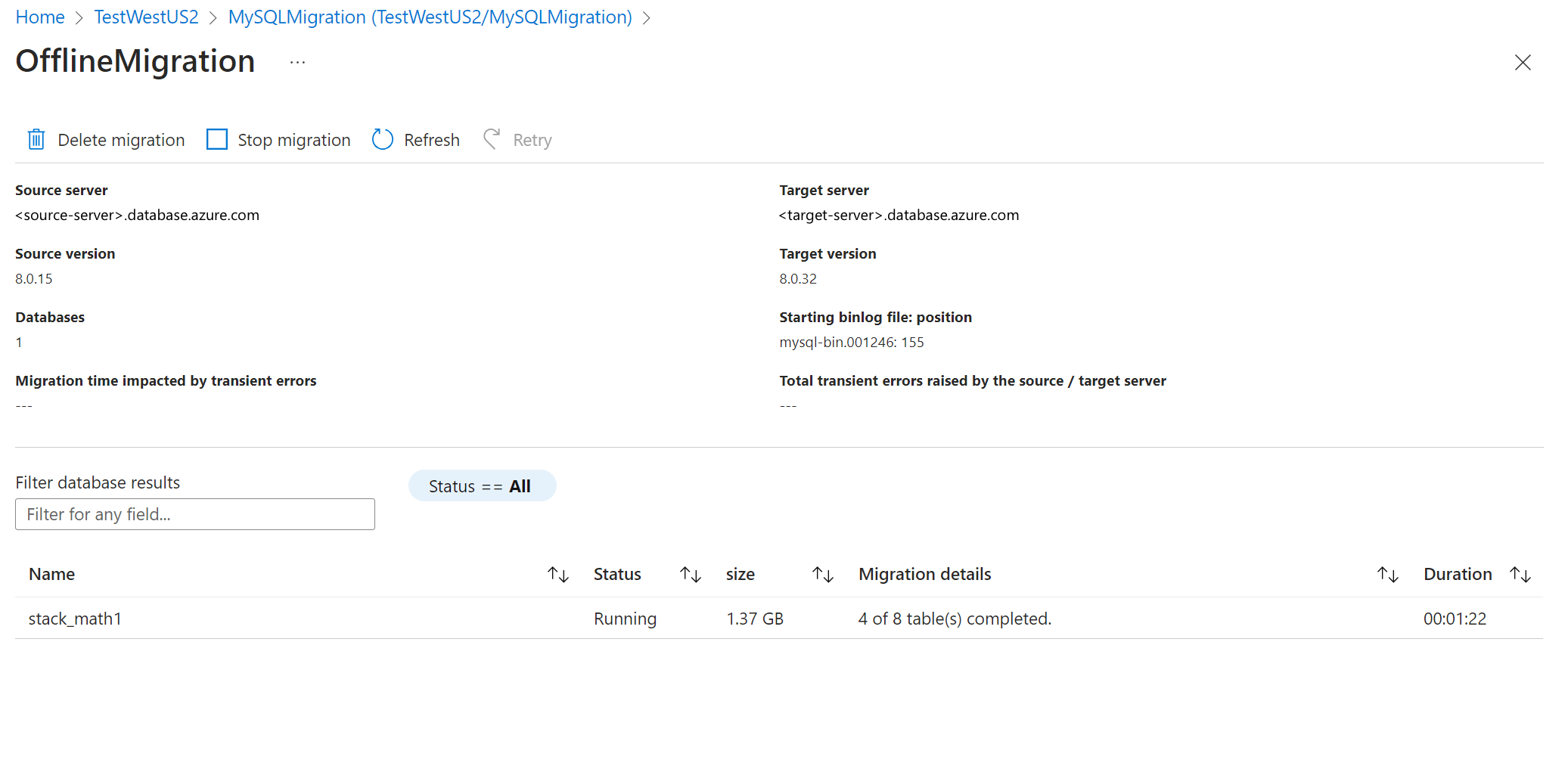Click target version 8.0.32 value
Image resolution: width=1568 pixels, height=763 pixels.
coord(798,278)
